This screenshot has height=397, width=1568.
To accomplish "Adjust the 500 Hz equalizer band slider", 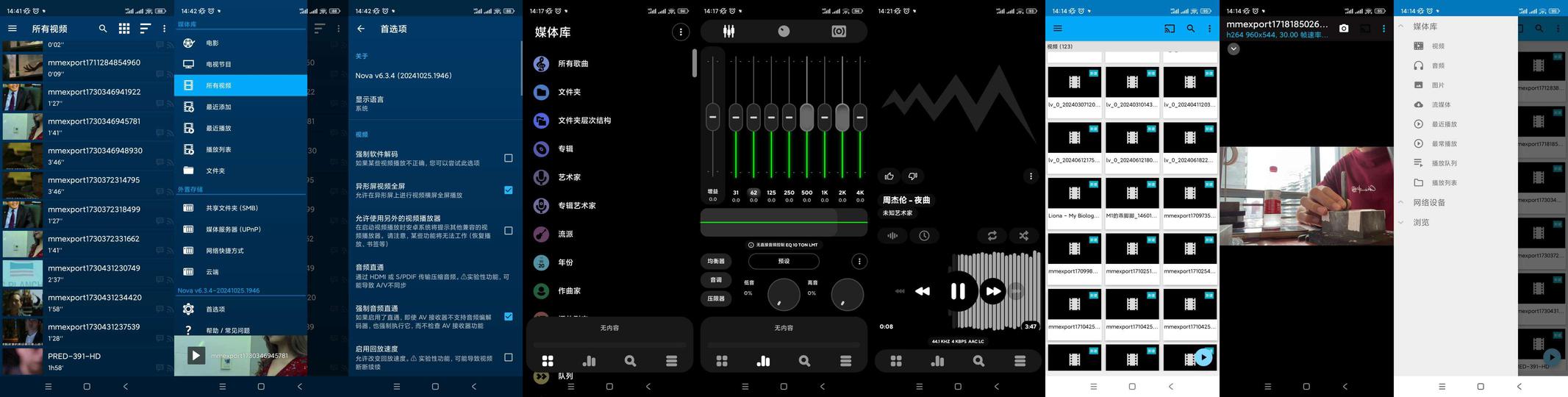I will (806, 116).
